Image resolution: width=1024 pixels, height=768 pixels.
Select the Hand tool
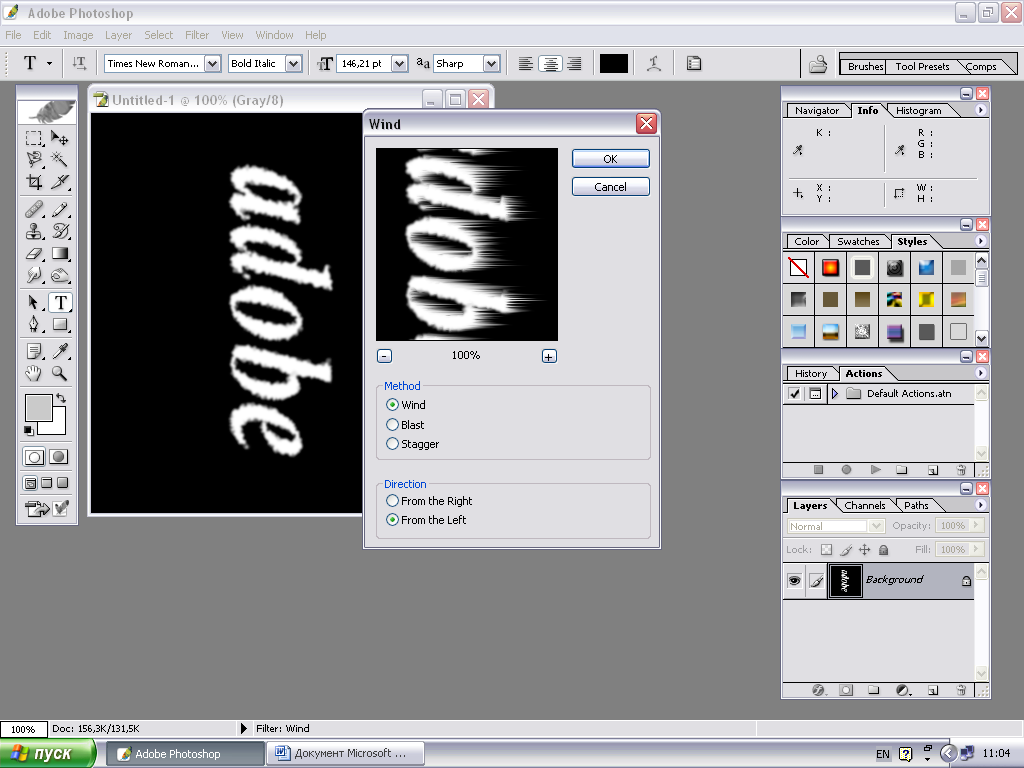tap(34, 373)
